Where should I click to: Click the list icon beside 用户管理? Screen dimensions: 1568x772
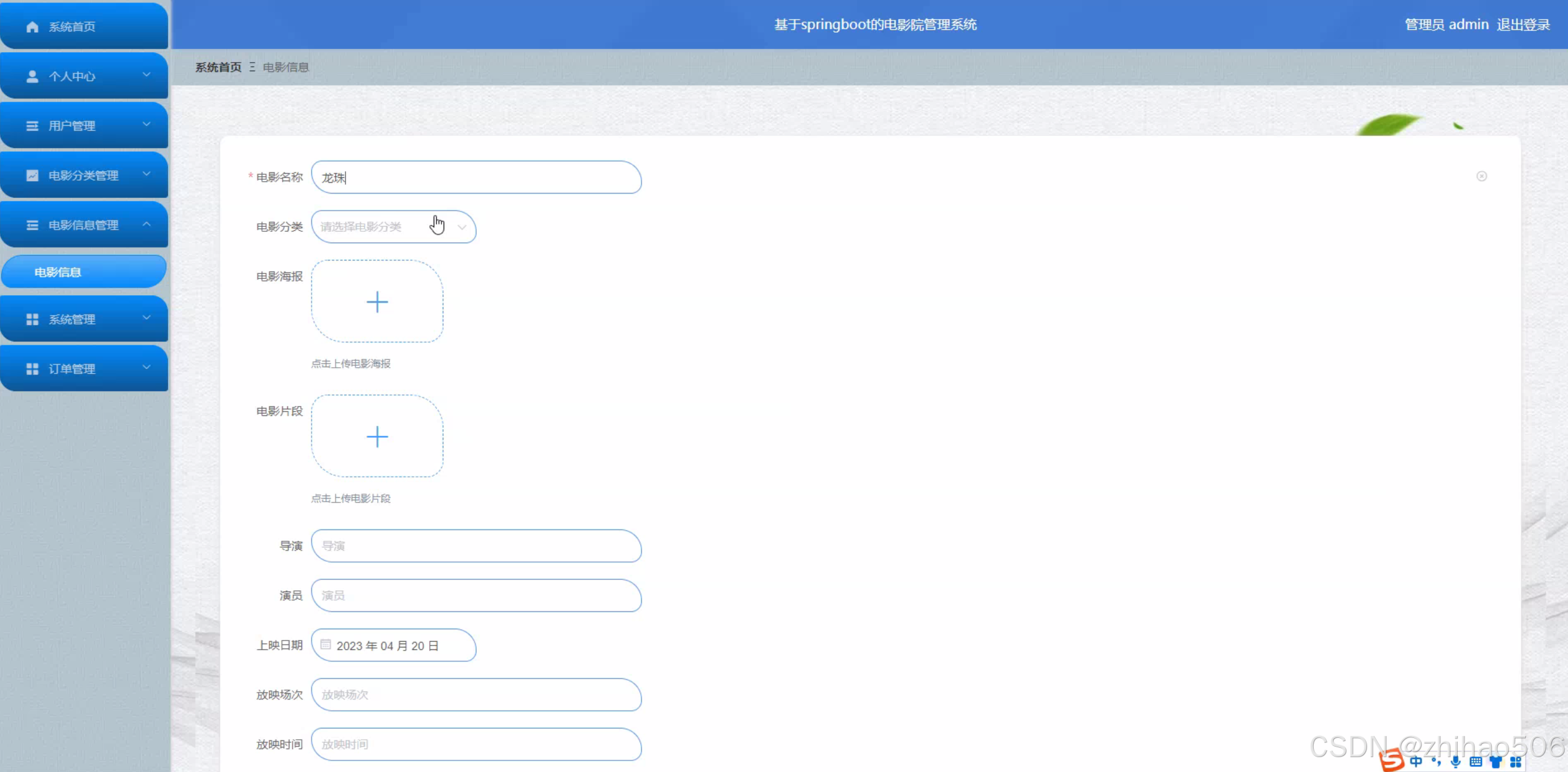[x=32, y=126]
